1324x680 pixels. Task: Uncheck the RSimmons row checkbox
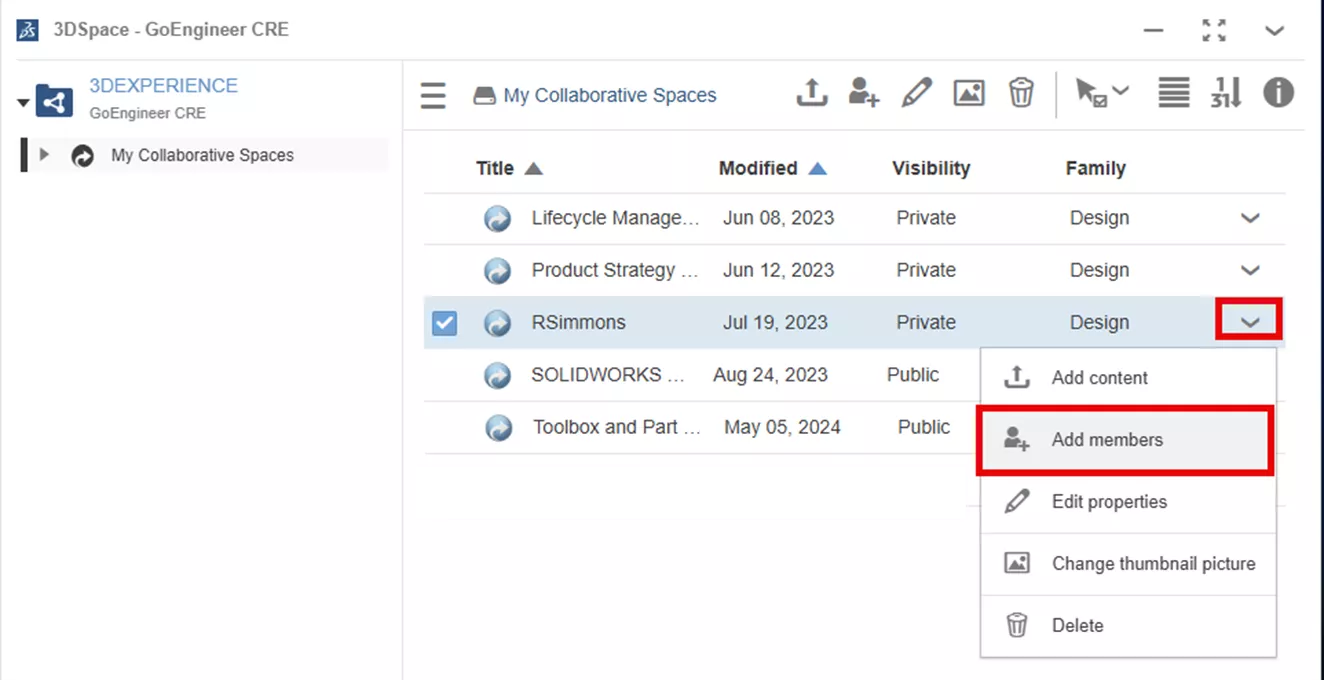(444, 323)
